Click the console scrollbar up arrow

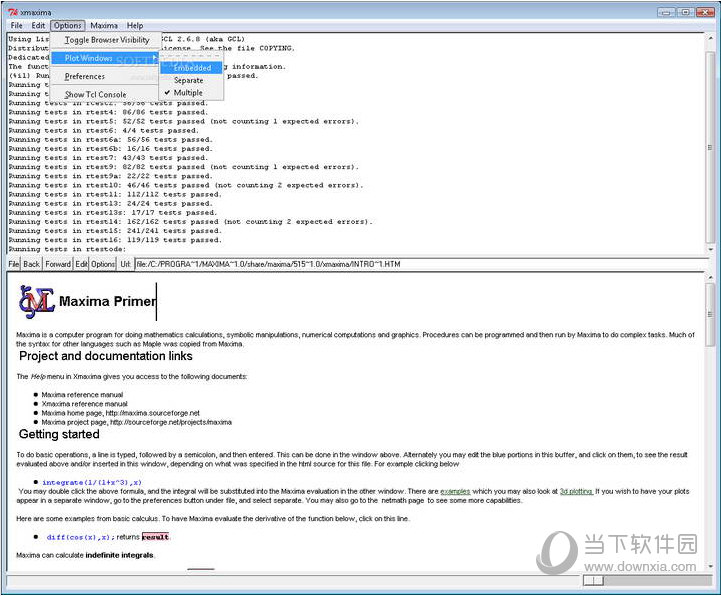point(710,38)
